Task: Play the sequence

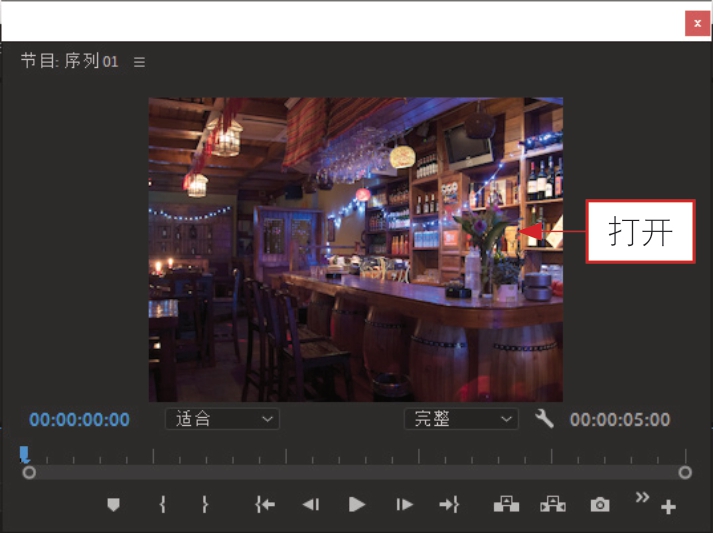Action: tap(357, 504)
